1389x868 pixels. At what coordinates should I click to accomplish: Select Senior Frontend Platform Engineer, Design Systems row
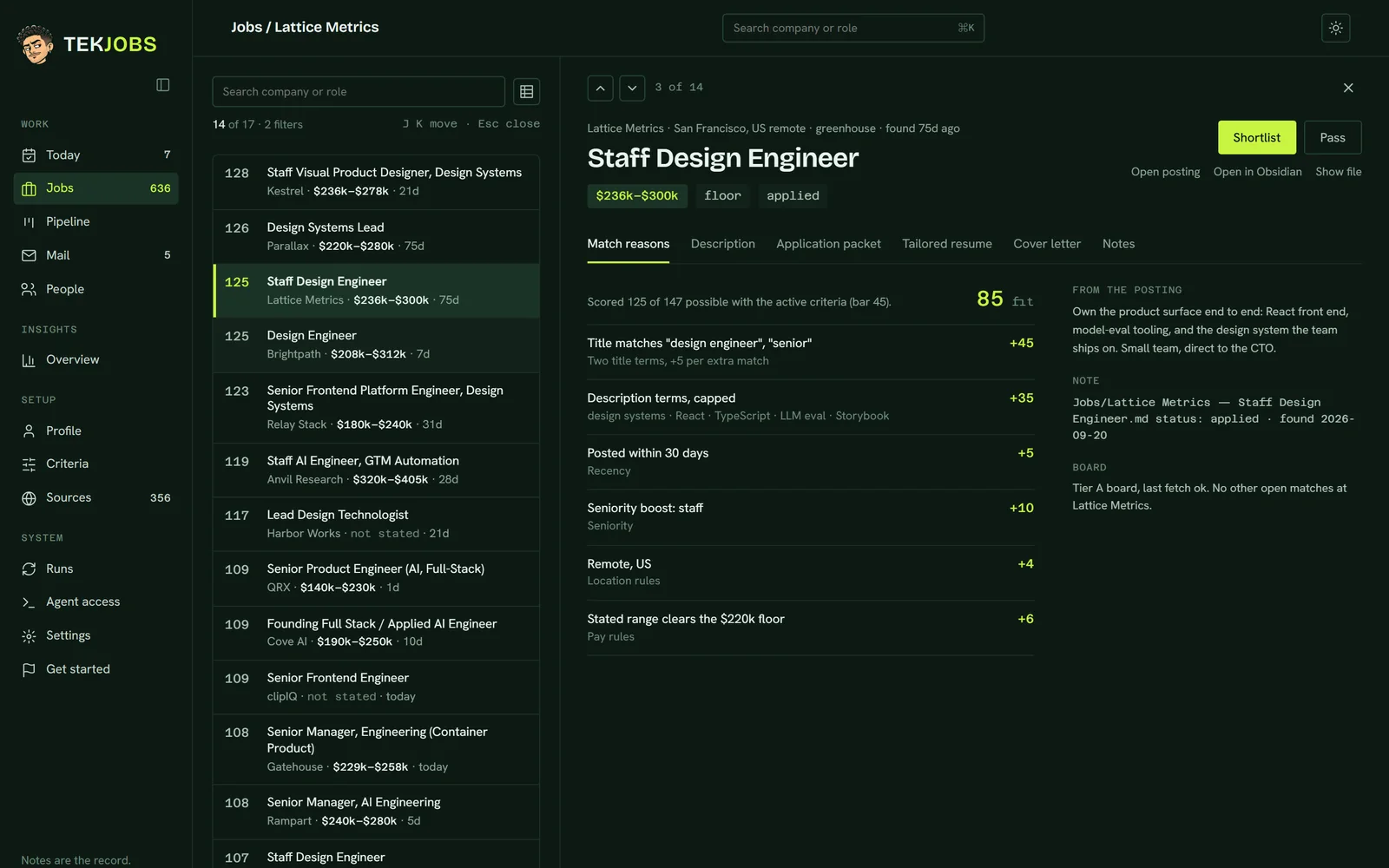point(376,408)
